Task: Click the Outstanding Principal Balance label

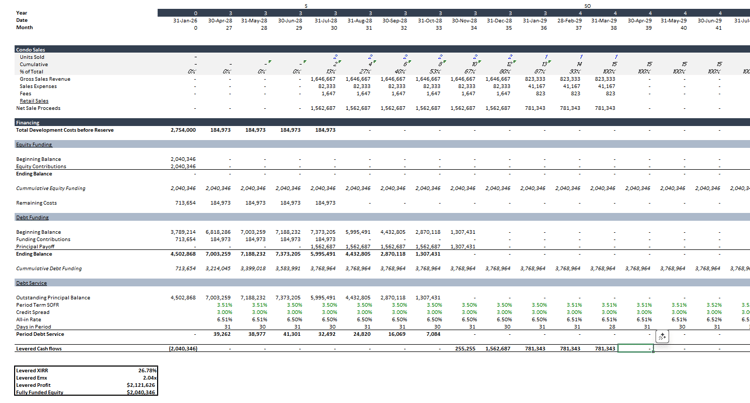Action: (53, 298)
